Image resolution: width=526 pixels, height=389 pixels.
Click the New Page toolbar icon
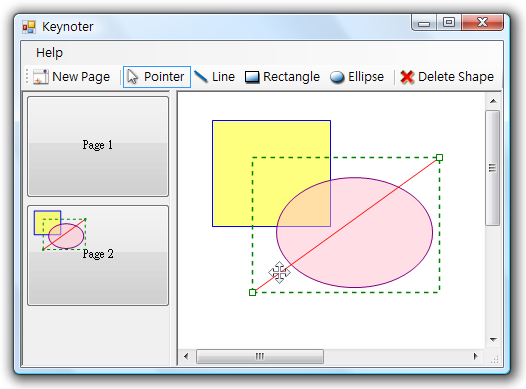click(41, 77)
